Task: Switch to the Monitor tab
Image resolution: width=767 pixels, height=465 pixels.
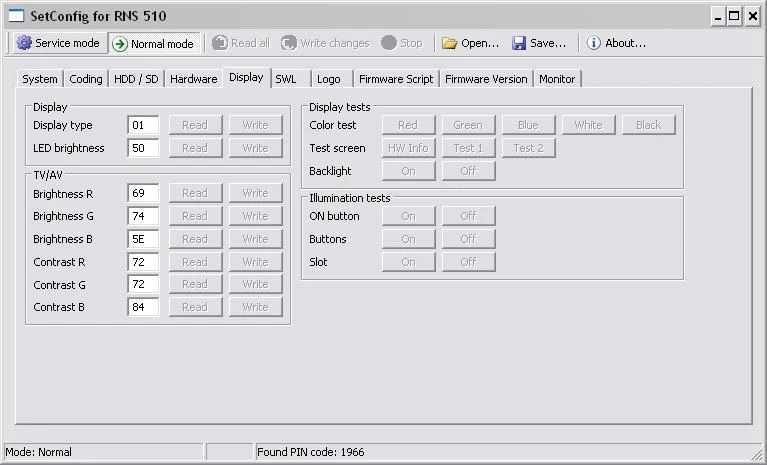Action: 557,79
